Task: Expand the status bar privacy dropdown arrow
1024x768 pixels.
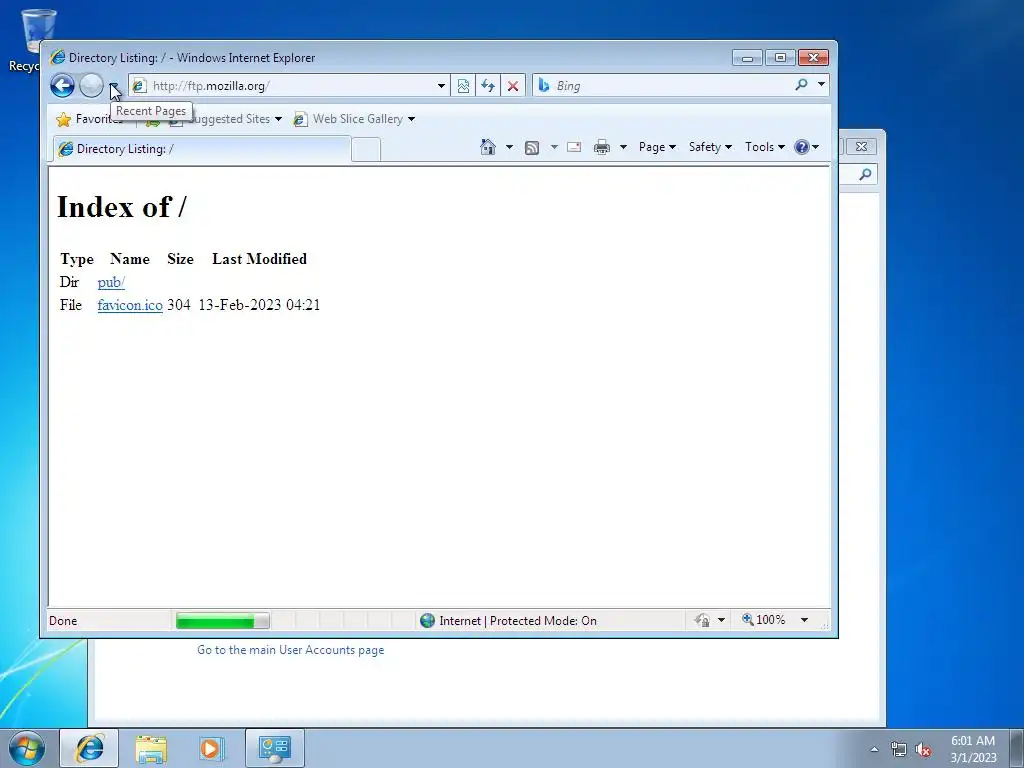Action: coord(721,620)
